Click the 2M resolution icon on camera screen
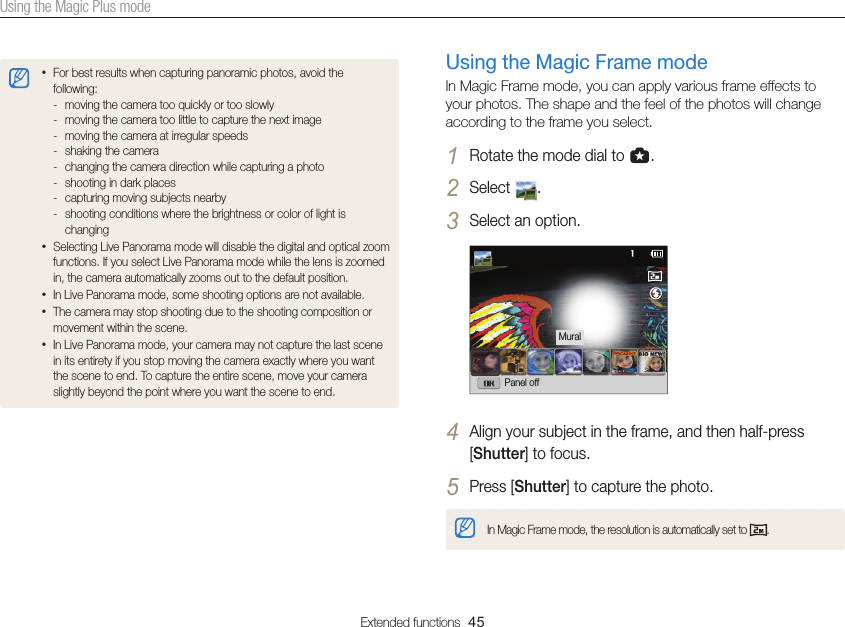 [x=655, y=276]
